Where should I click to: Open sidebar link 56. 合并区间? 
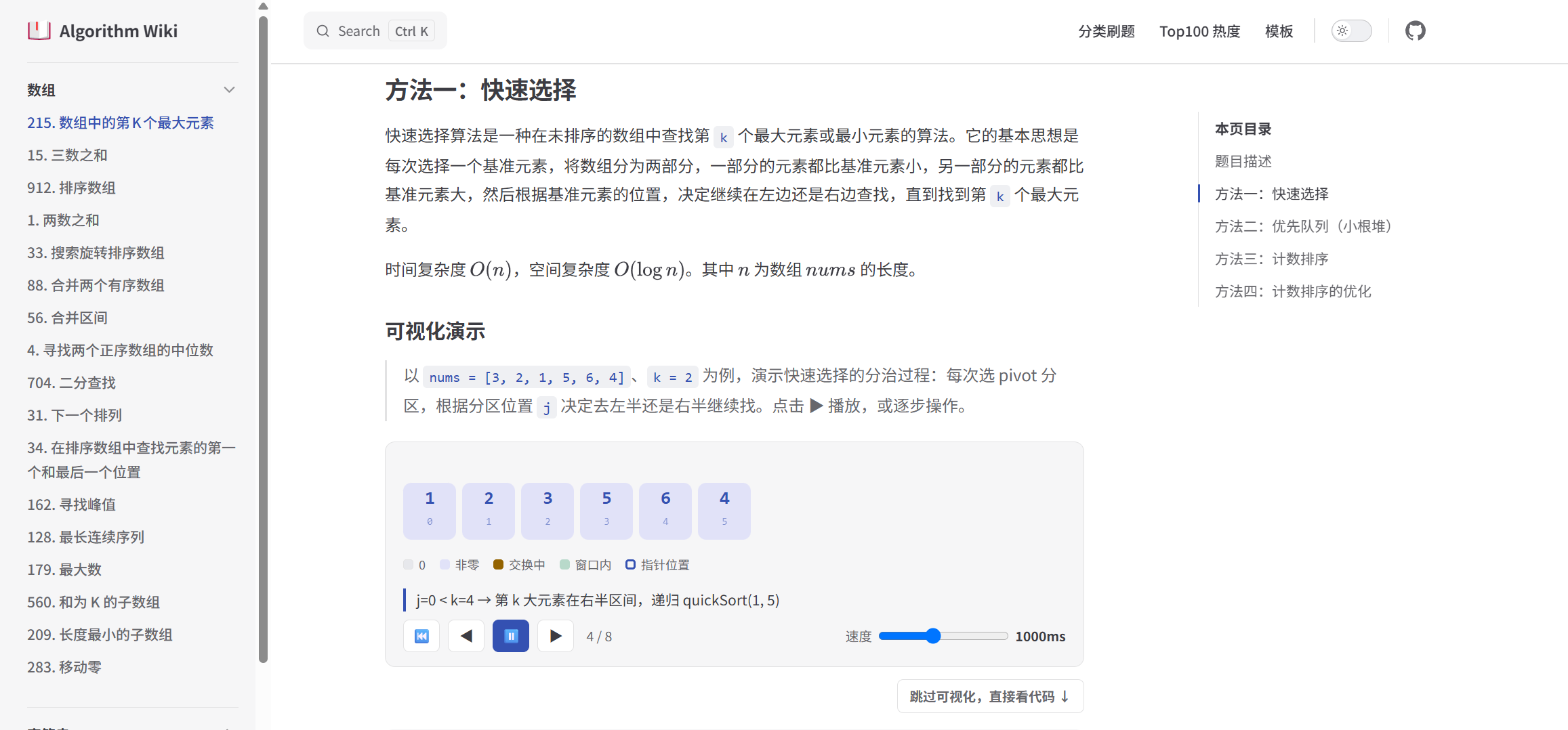point(67,318)
